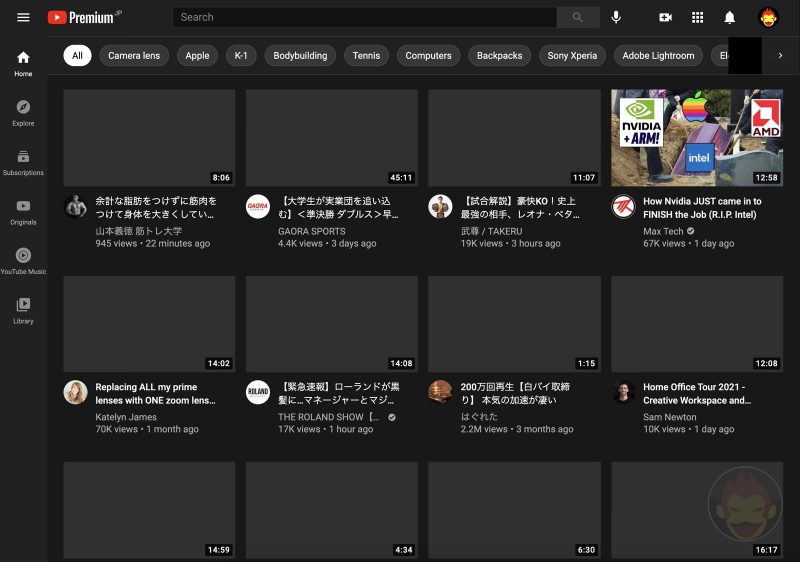Go to Home in sidebar
800x562 pixels.
click(23, 64)
